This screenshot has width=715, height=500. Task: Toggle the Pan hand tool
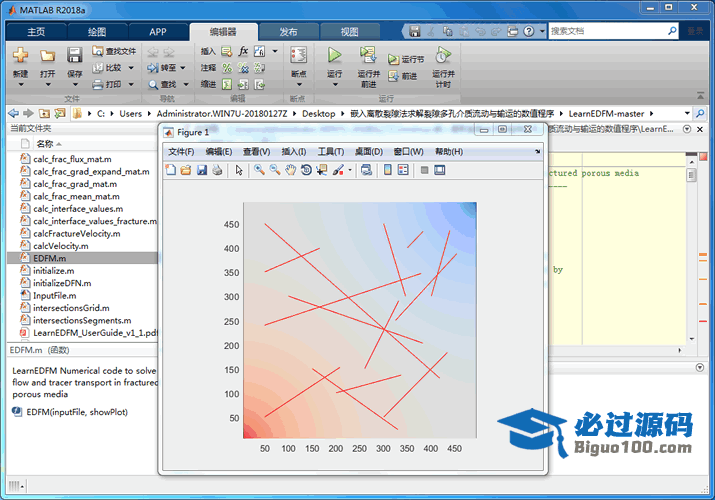pos(290,170)
